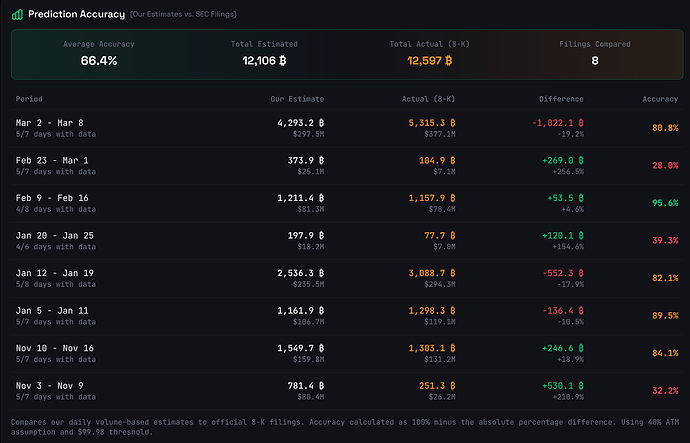
Task: Click the orange Bitcoin icon beside 3,088.7
Action: [452, 273]
